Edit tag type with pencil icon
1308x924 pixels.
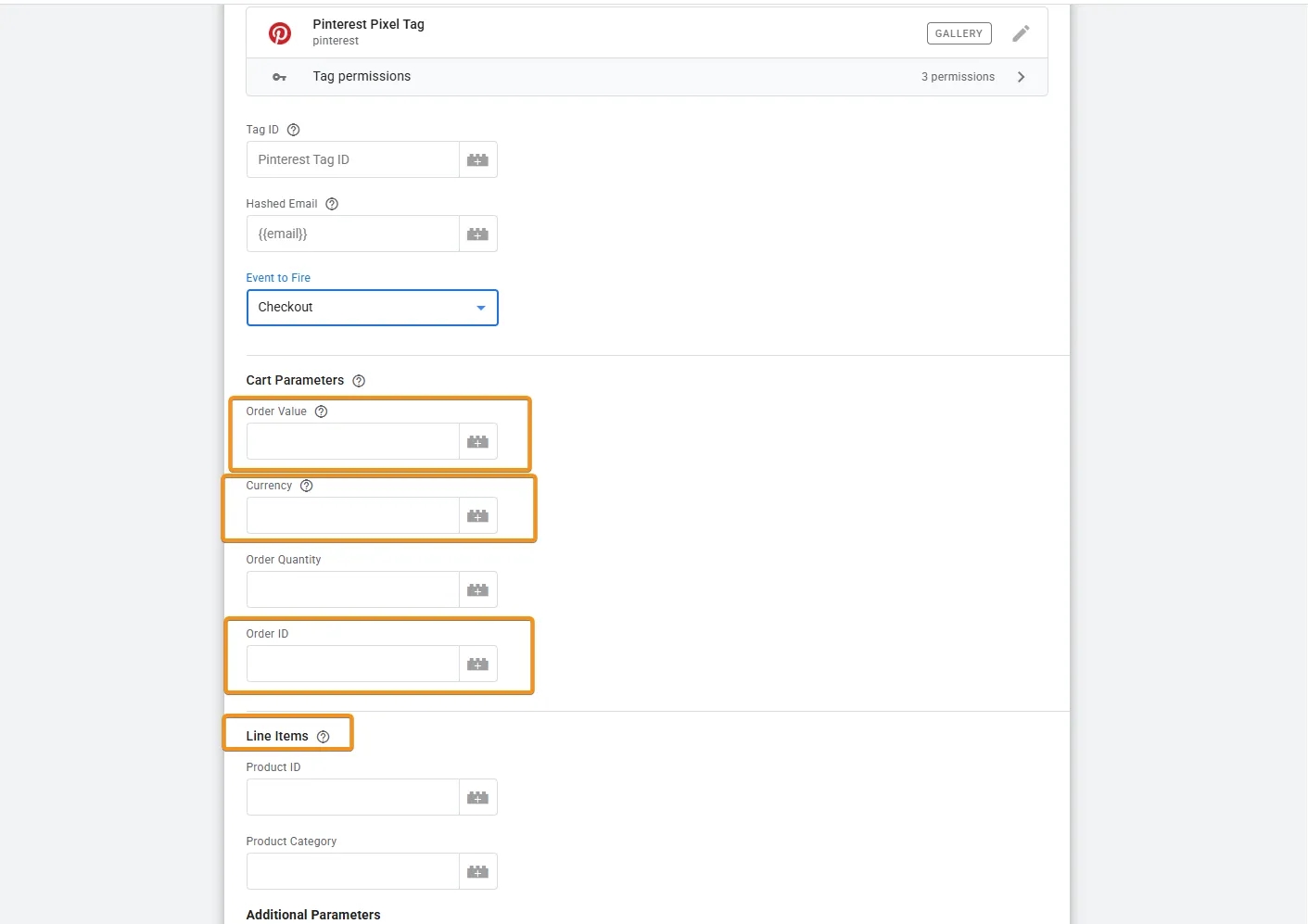coord(1021,33)
